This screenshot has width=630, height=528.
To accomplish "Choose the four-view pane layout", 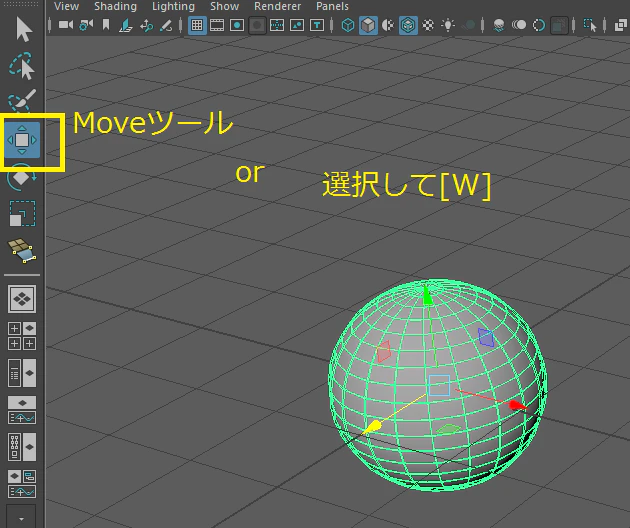I will click(22, 336).
